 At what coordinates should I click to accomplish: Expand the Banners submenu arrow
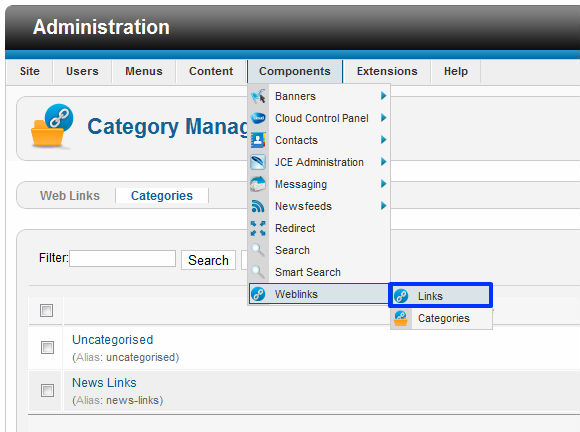pyautogui.click(x=384, y=96)
